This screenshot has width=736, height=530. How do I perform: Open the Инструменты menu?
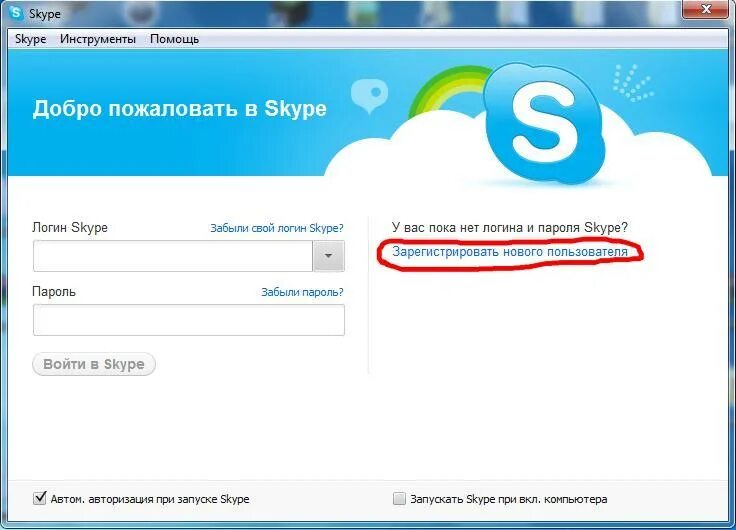click(x=98, y=39)
